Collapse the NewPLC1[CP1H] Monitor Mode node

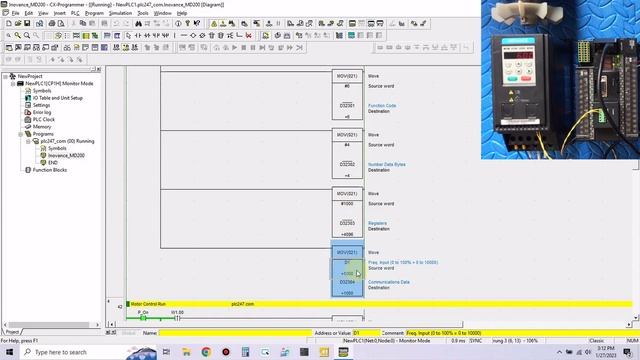(x=13, y=84)
